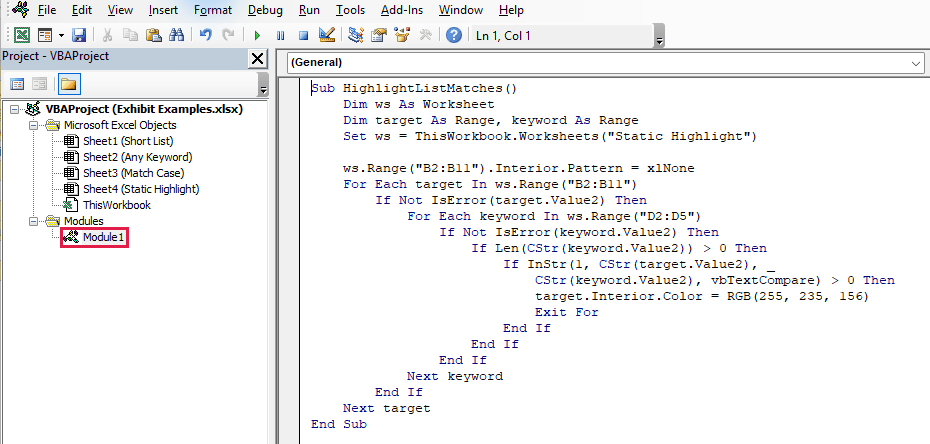Toggle Folders icon in Project pane
Screen dimensions: 930x444
click(69, 84)
